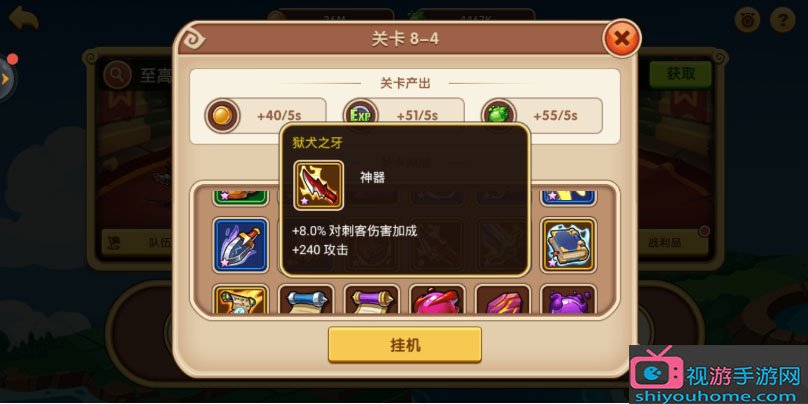Select the red potion item
The height and width of the screenshot is (404, 808).
click(437, 300)
